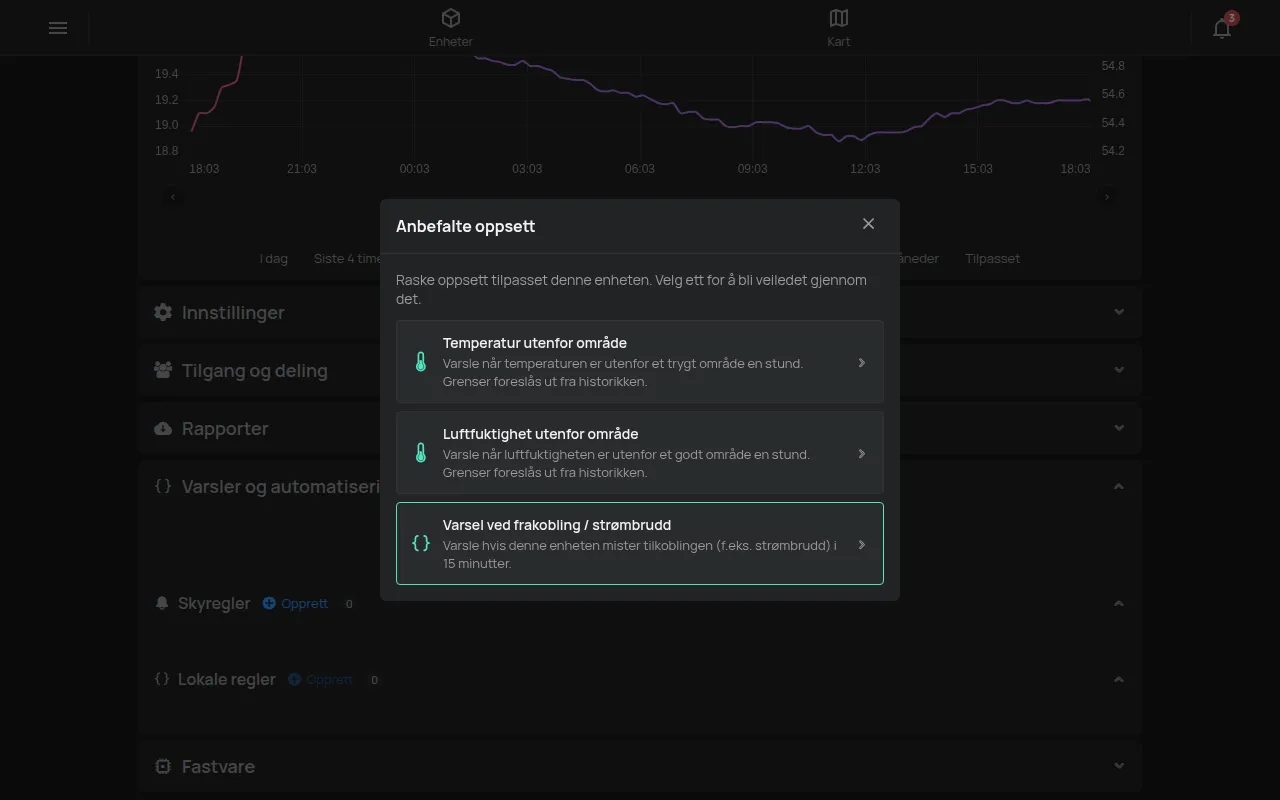Click the chart's left navigation arrow

click(173, 197)
